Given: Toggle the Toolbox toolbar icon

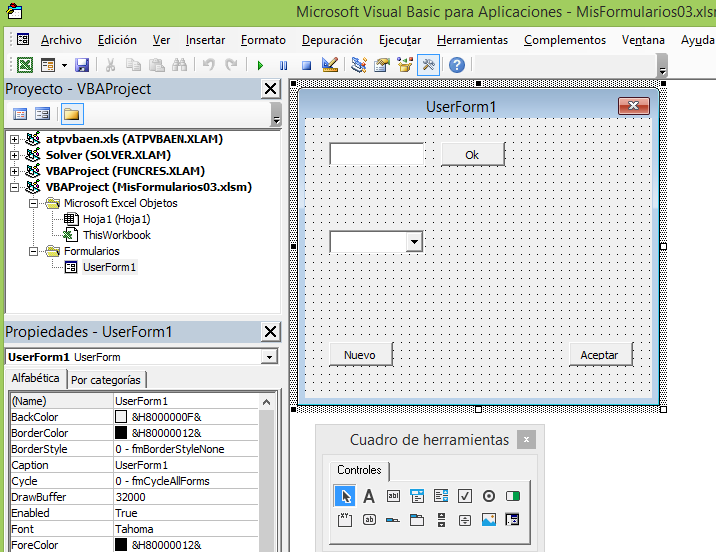Looking at the screenshot, I should [428, 65].
